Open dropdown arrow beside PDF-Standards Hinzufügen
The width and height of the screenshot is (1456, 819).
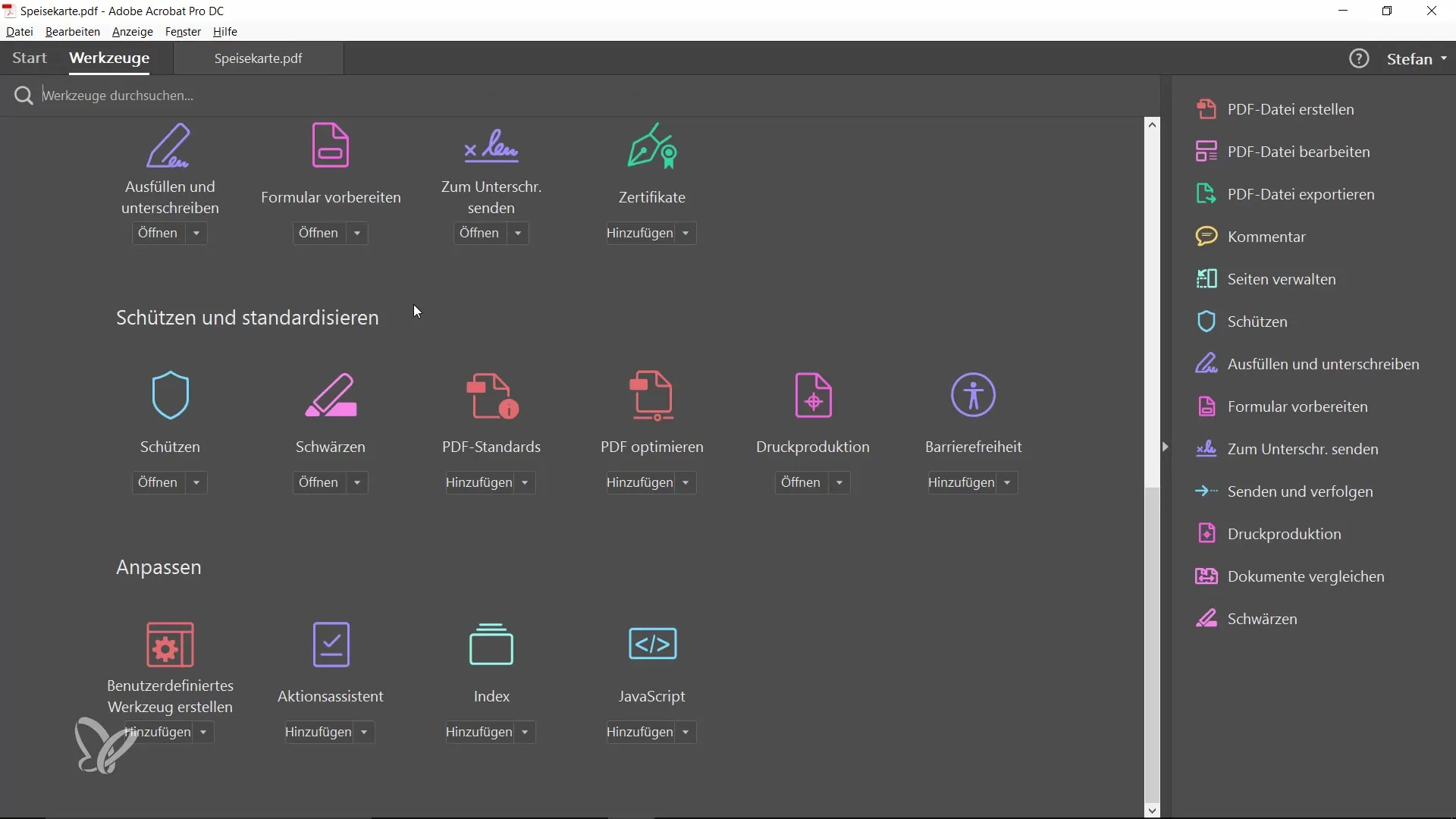[x=525, y=483]
